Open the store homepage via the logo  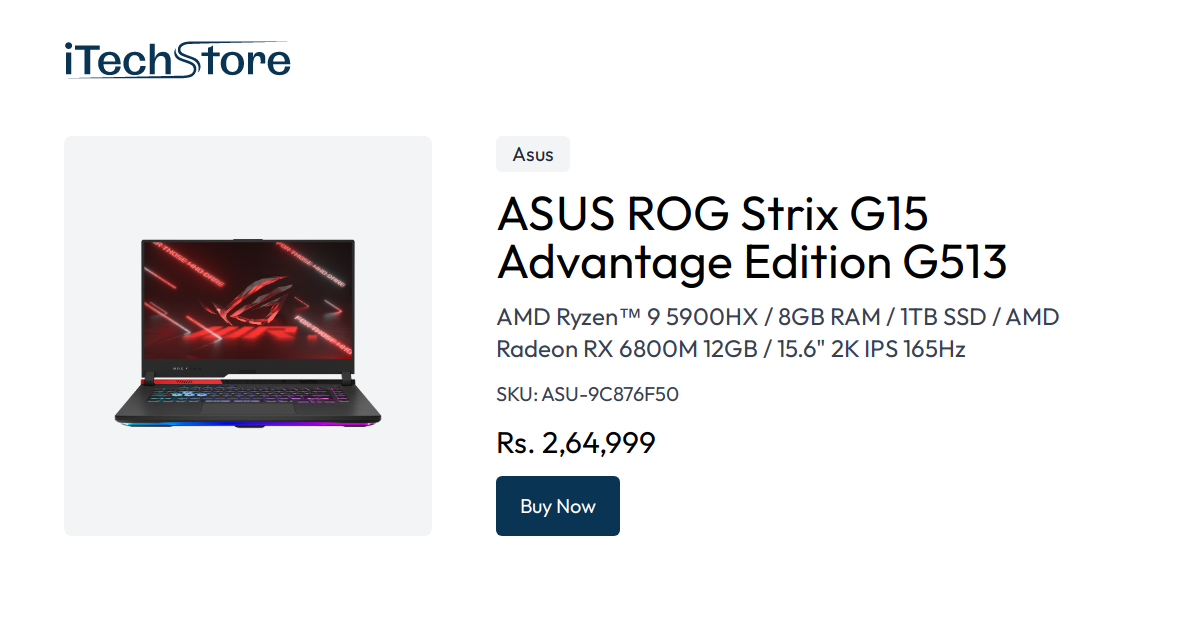(x=176, y=58)
